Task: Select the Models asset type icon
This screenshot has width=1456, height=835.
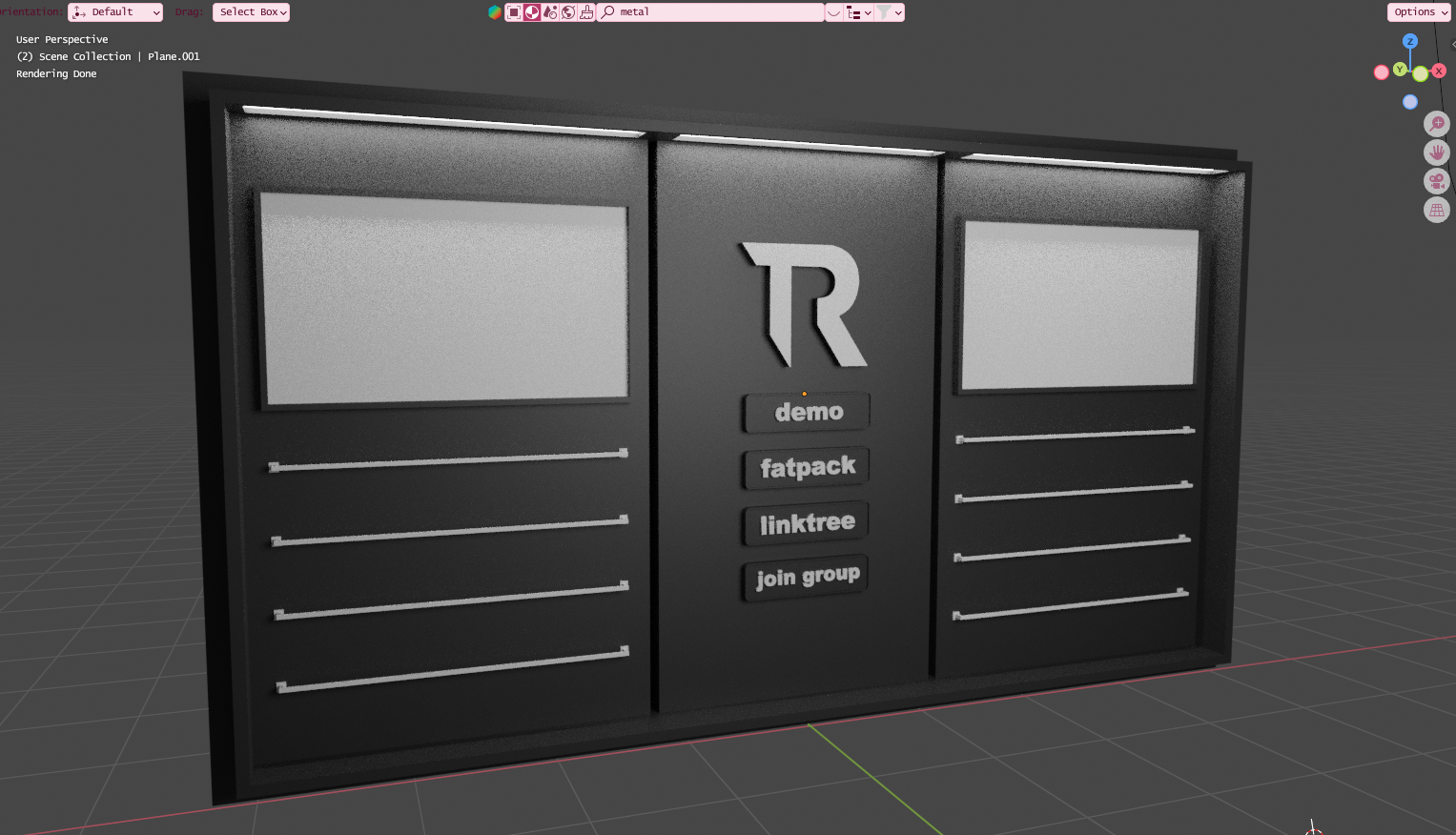Action: [514, 12]
